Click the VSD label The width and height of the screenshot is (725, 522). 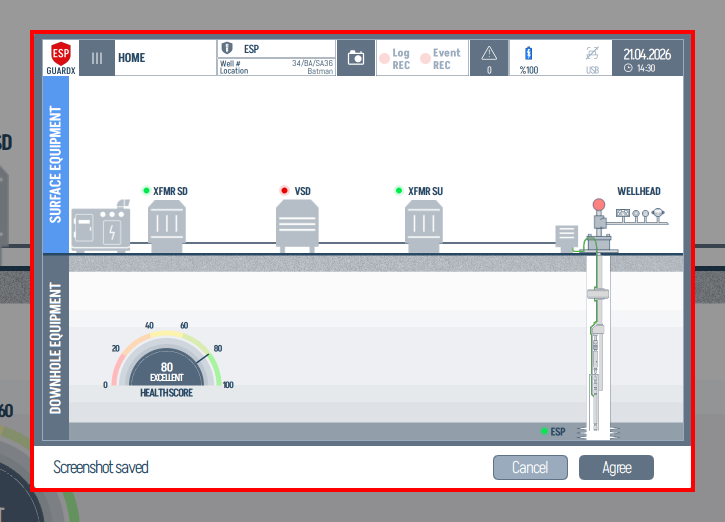[x=302, y=191]
